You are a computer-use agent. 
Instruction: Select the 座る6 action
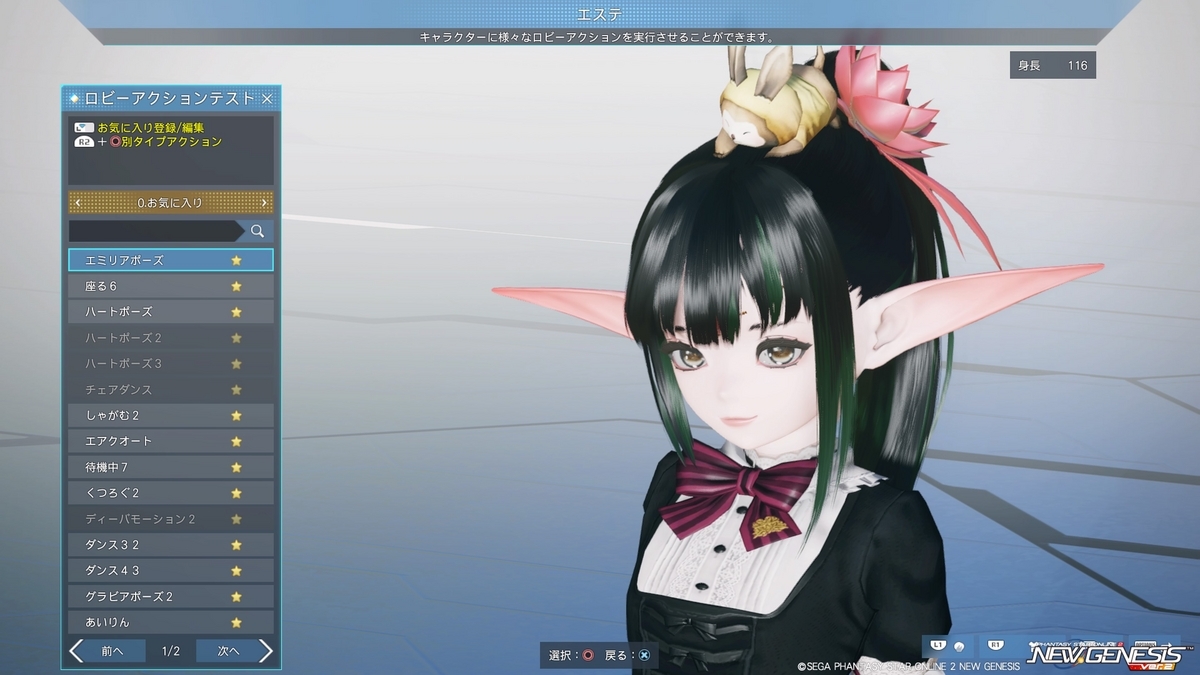(x=171, y=286)
